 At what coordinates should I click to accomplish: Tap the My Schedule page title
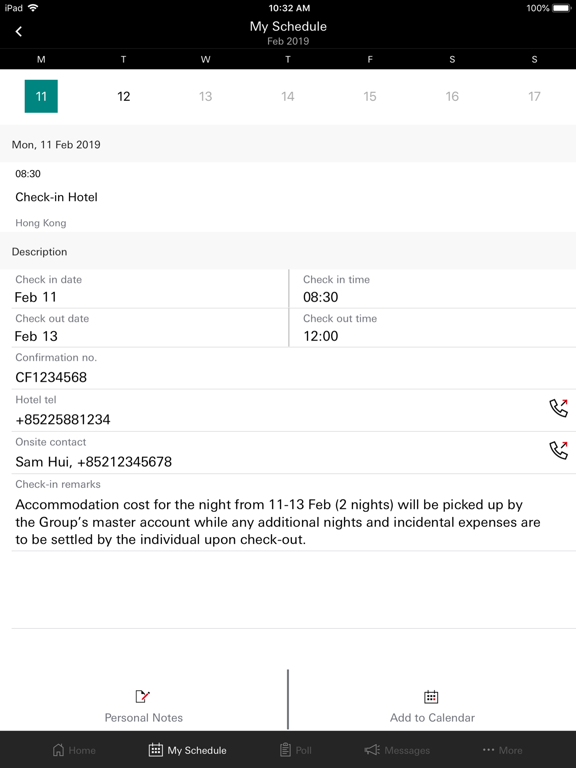288,26
